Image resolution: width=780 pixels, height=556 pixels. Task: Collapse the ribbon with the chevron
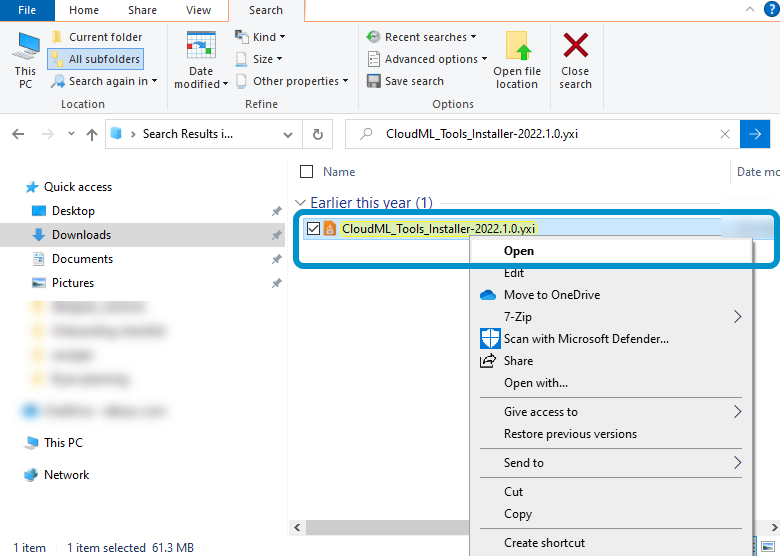point(750,9)
